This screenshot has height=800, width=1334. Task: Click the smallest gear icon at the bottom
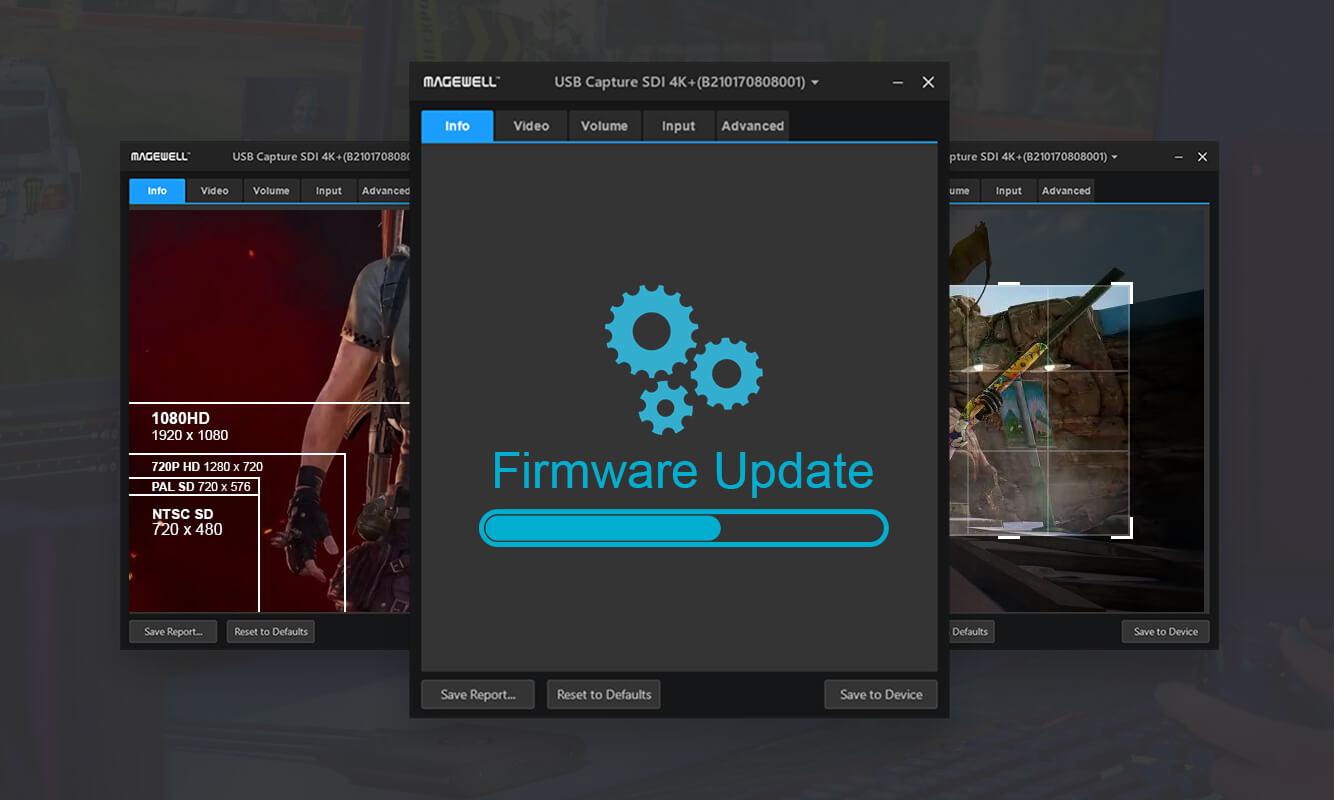pos(665,407)
